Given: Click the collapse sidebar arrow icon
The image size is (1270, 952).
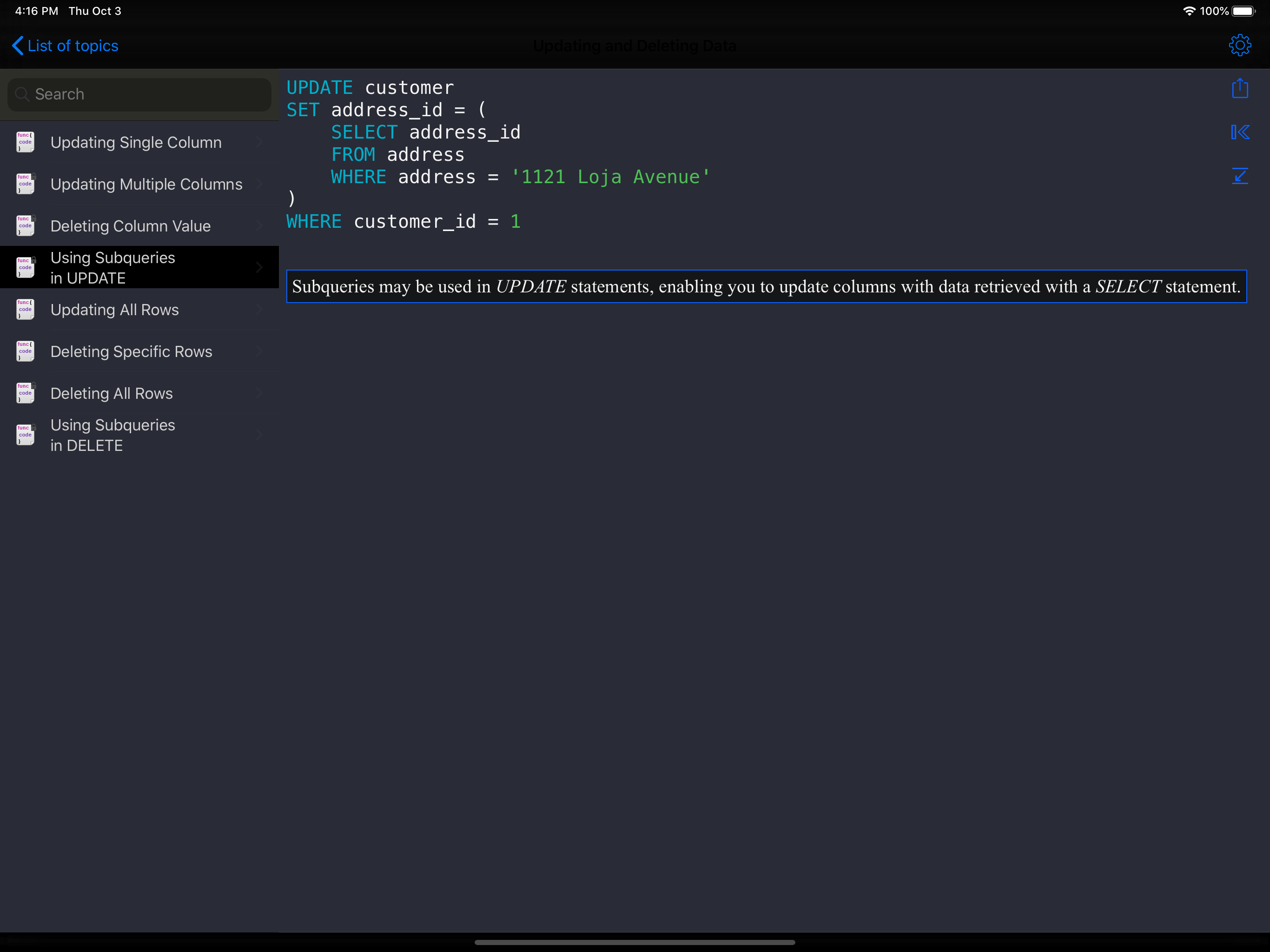Looking at the screenshot, I should coord(1240,132).
